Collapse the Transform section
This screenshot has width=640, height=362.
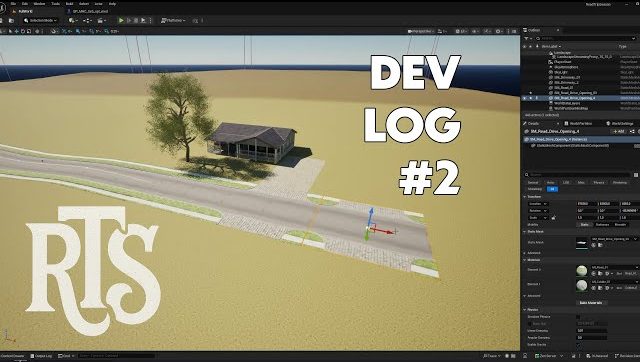[x=525, y=197]
